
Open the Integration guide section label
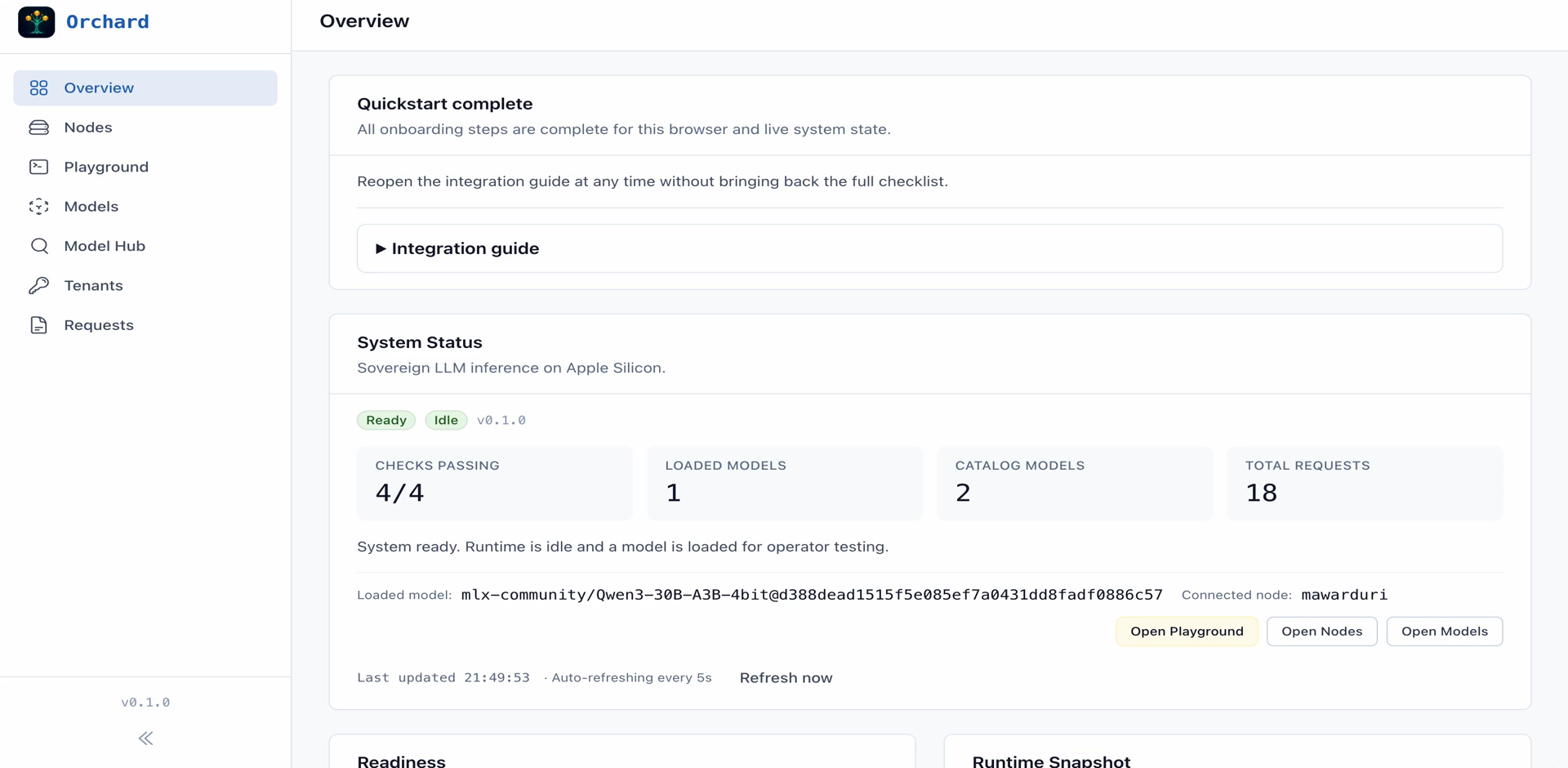click(x=465, y=248)
